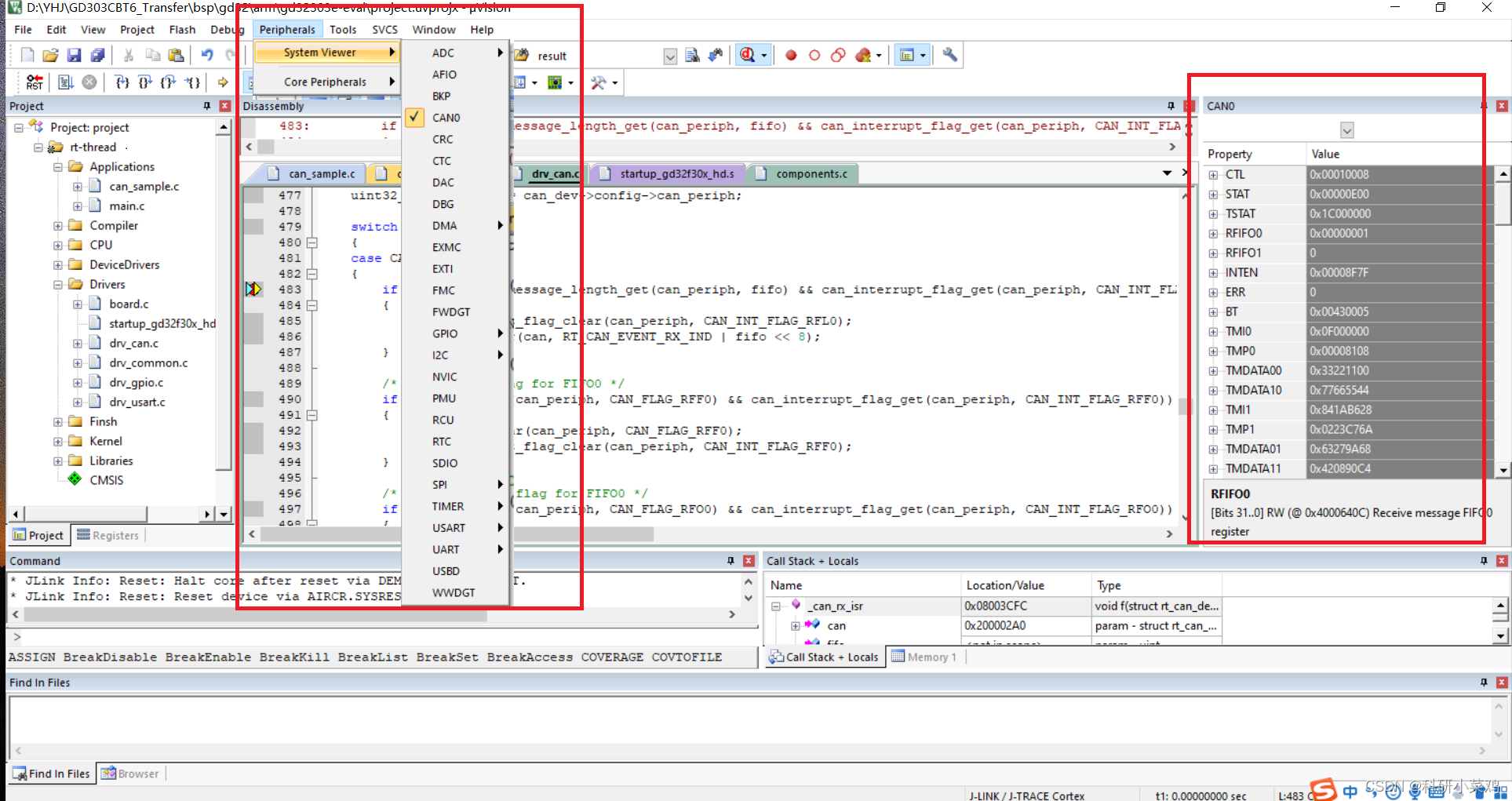The height and width of the screenshot is (801, 1512).
Task: Open the debug toolbox hammer icon
Action: (599, 82)
